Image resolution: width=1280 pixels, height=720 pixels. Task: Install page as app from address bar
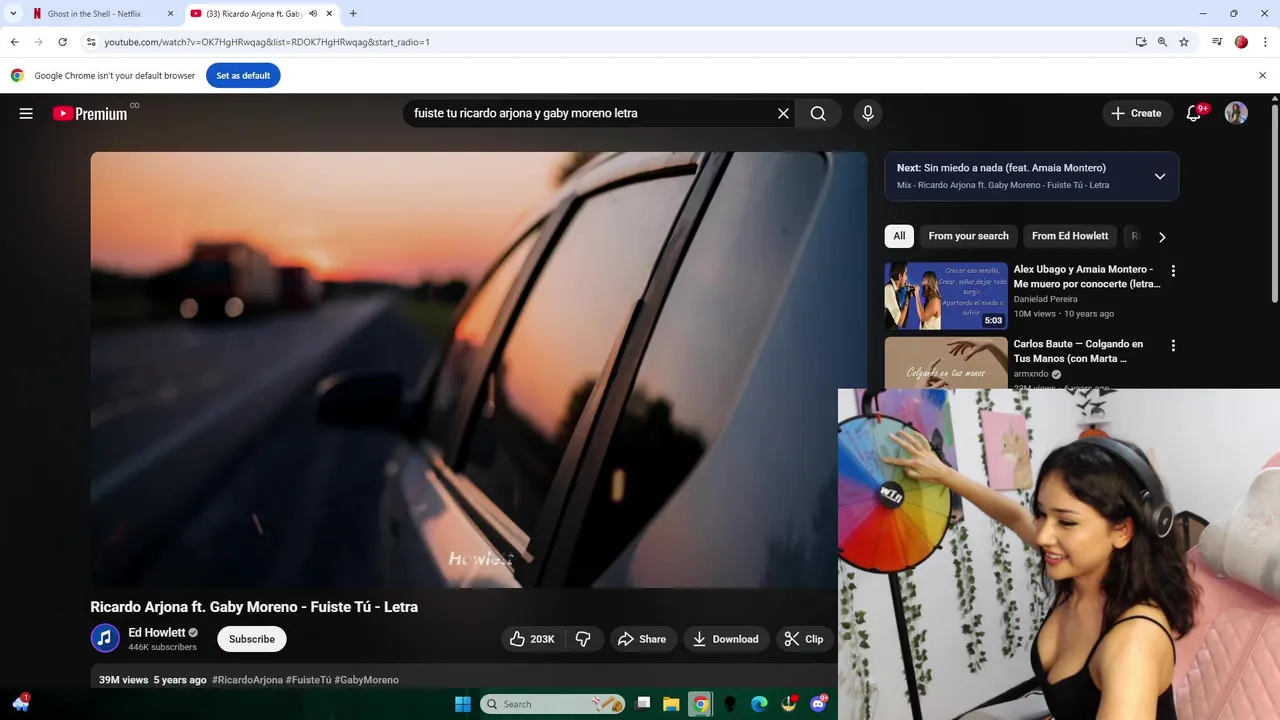1141,42
